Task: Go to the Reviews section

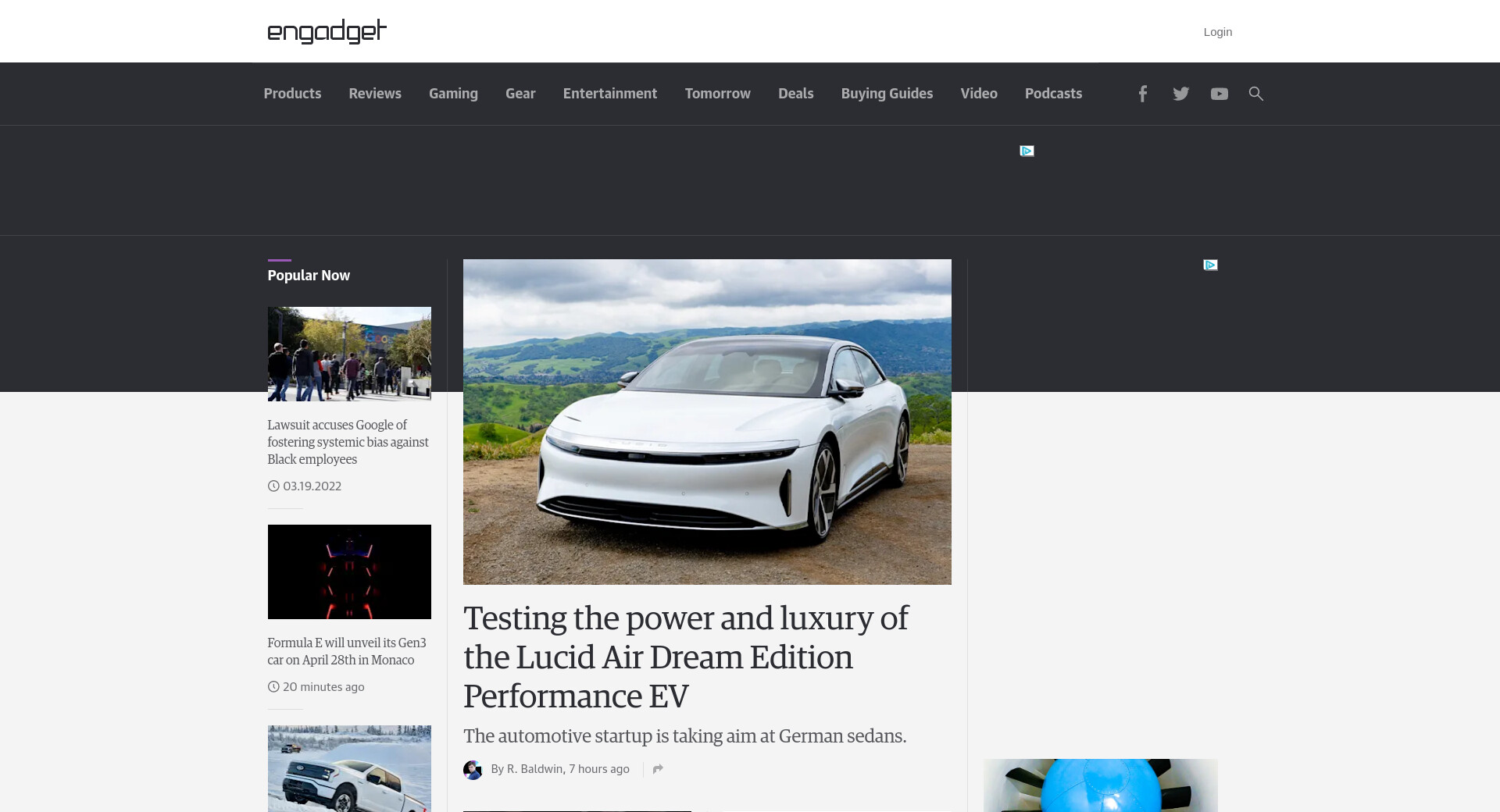Action: point(375,94)
